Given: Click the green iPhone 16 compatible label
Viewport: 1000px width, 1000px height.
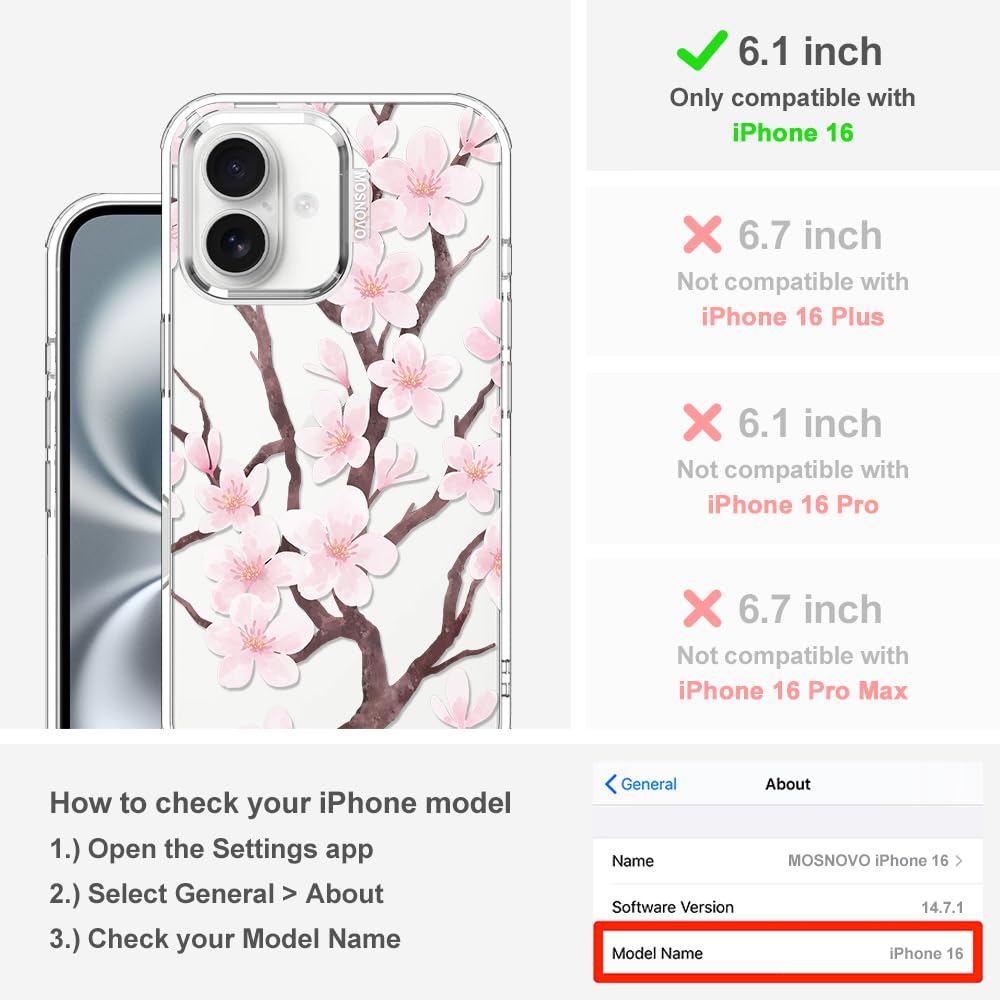Looking at the screenshot, I should [792, 133].
